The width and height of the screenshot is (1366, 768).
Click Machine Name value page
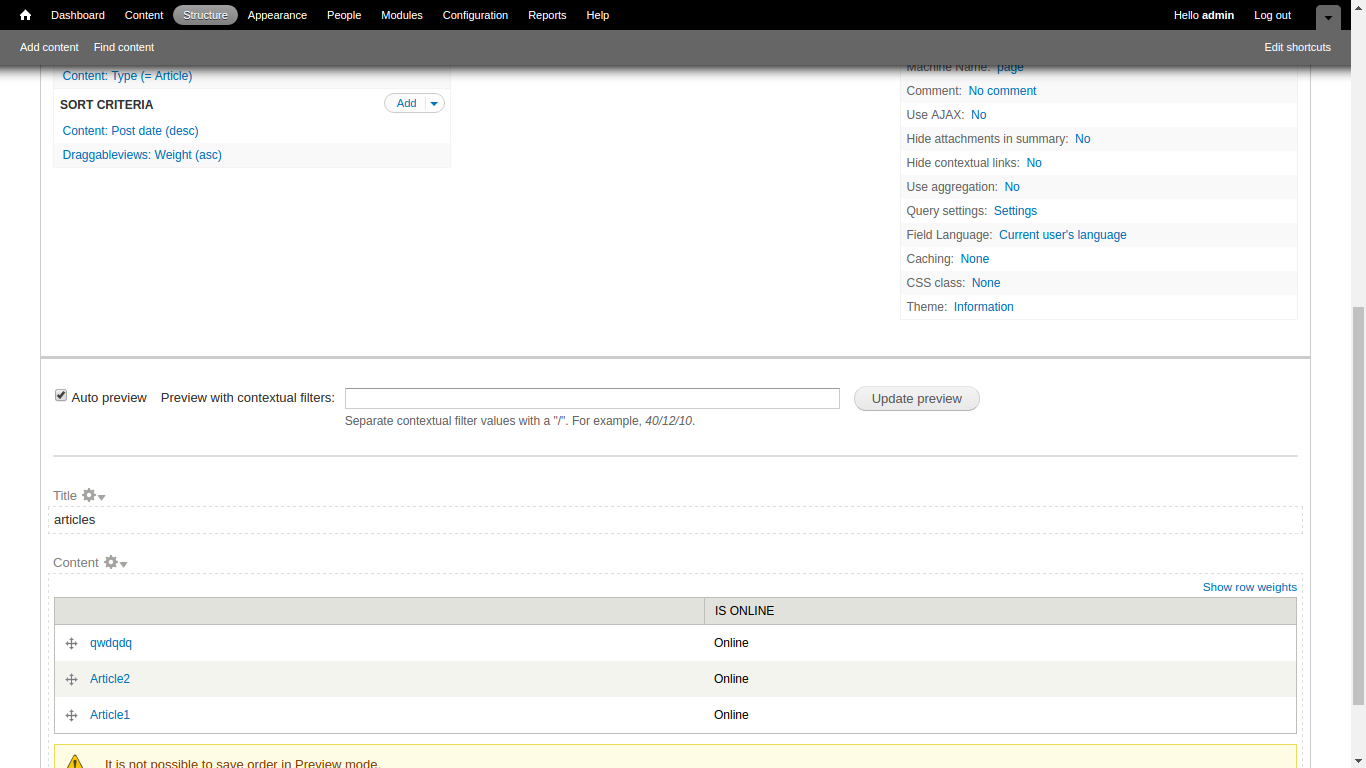point(1010,67)
